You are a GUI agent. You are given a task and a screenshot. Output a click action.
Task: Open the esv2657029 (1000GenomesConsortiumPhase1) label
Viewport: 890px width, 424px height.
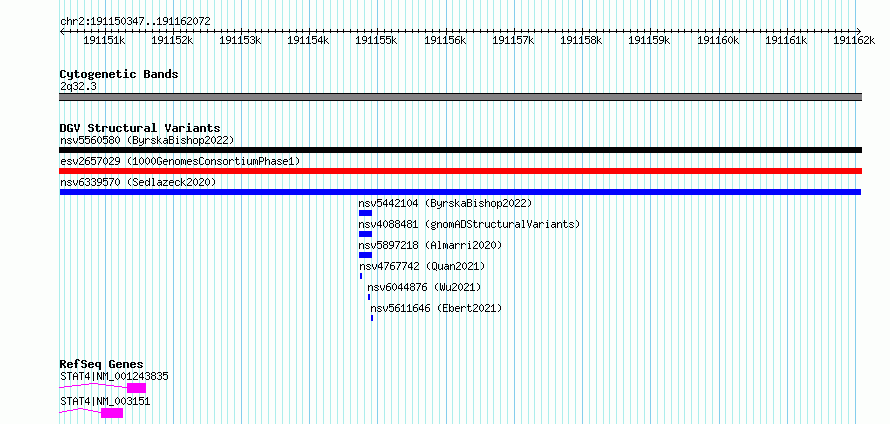(180, 161)
